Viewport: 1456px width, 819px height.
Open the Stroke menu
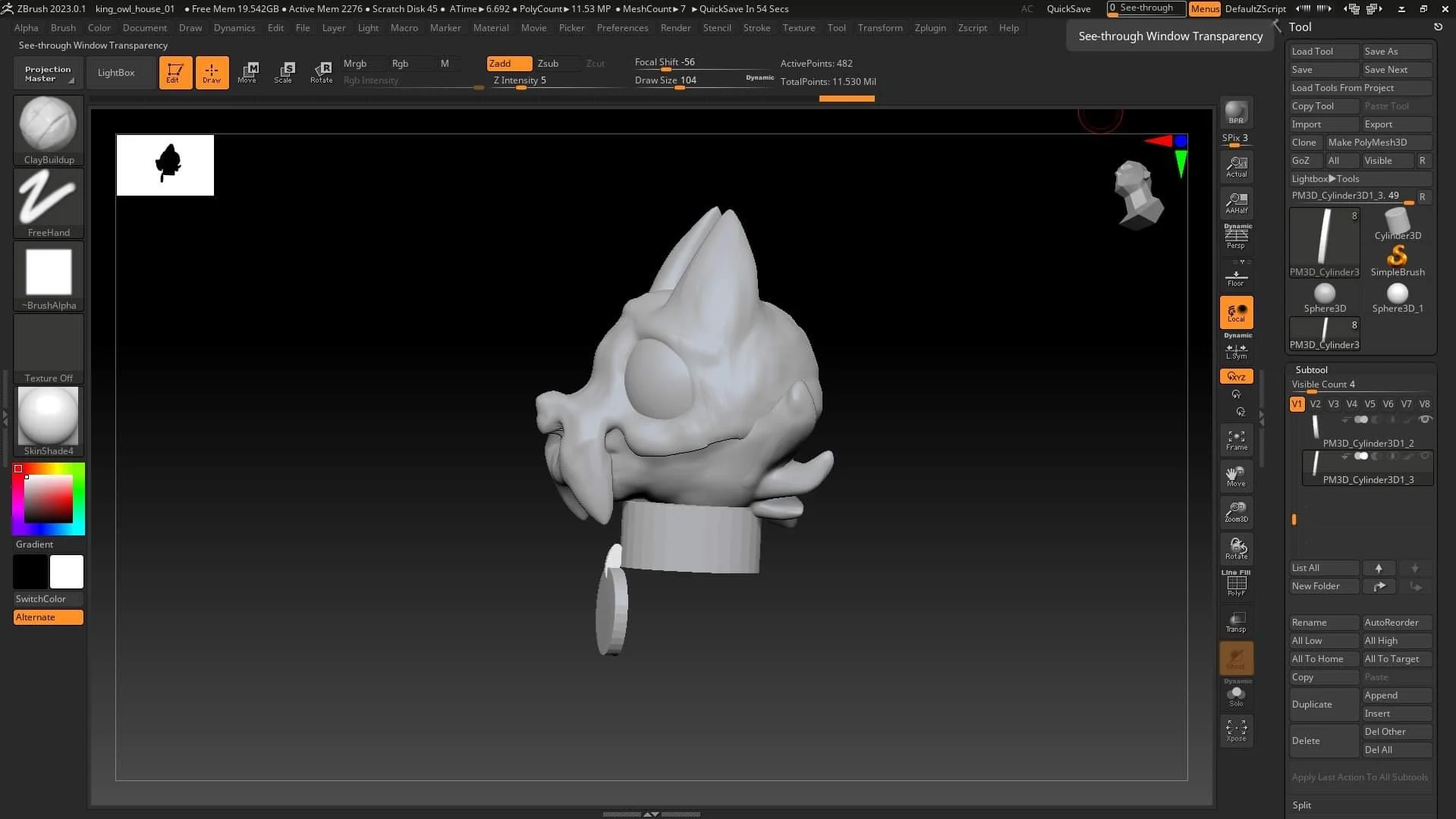[x=756, y=28]
